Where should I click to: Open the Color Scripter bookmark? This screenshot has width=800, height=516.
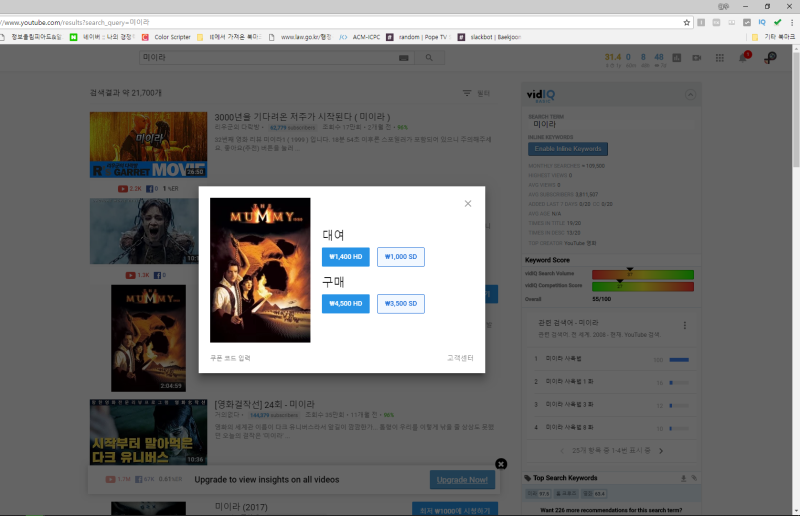pos(166,37)
